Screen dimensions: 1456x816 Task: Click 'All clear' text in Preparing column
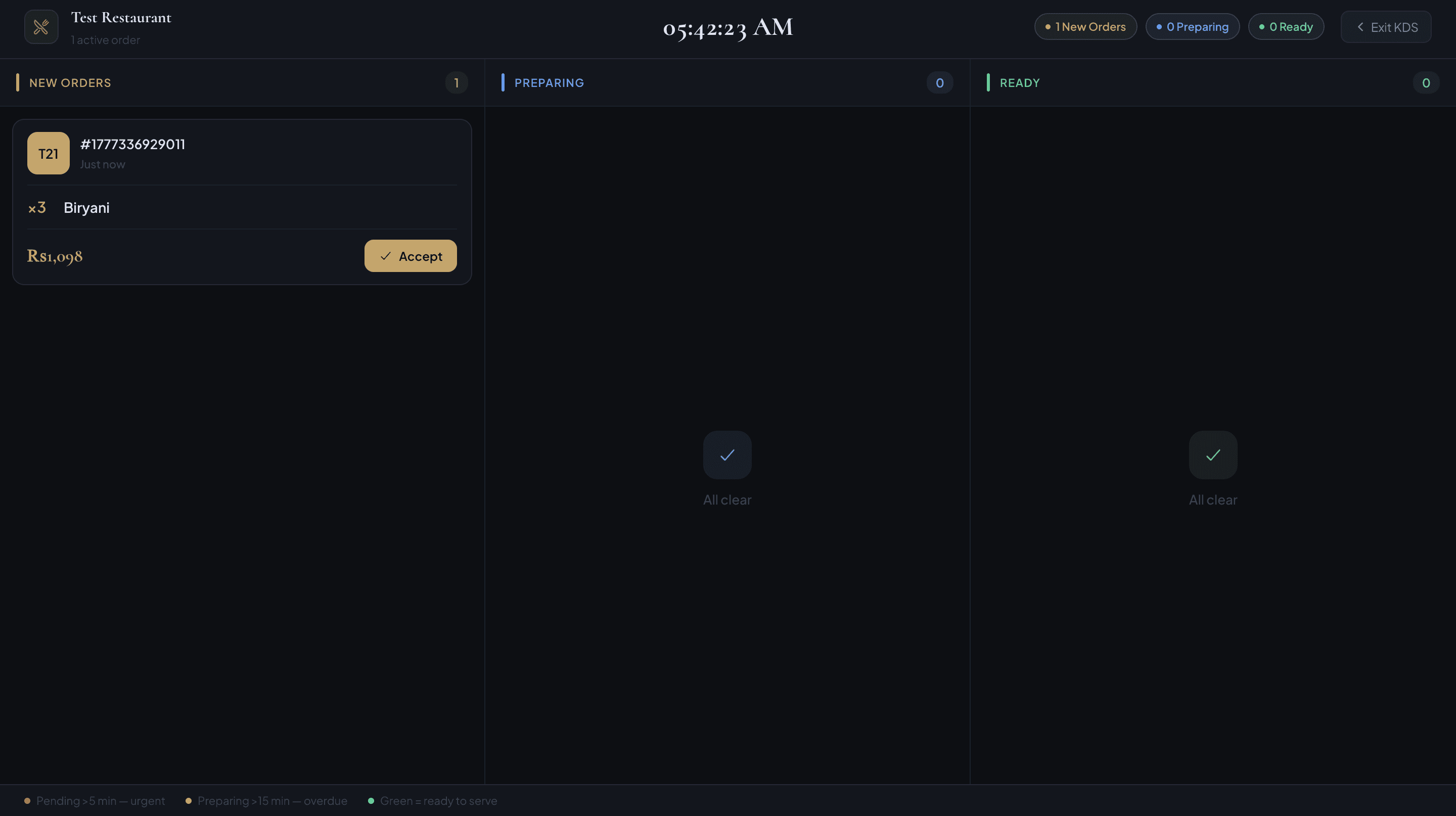727,500
